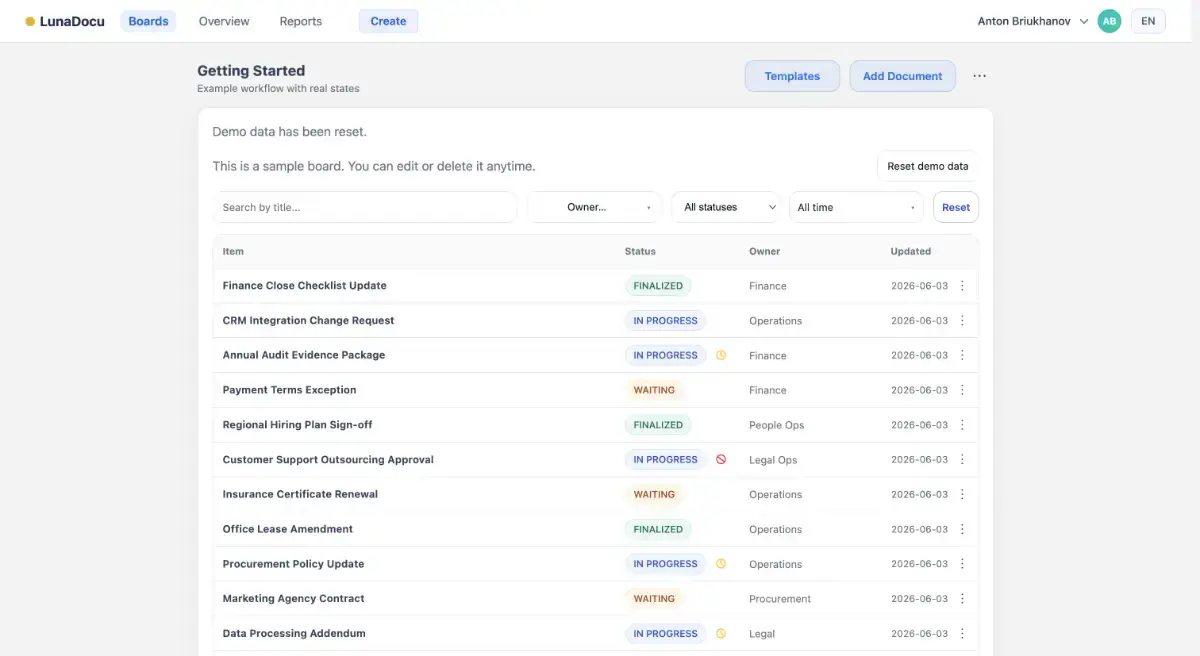Click WAITING badge on Insurance Certificate Renewal
The image size is (1200, 656).
tap(654, 494)
